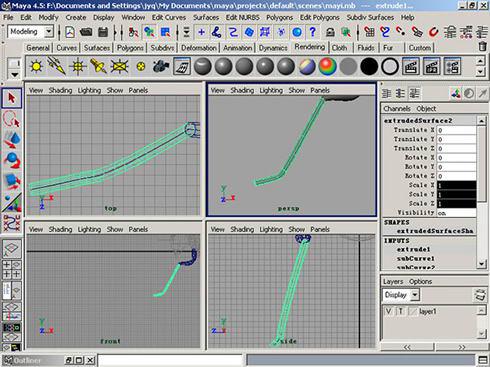Activate the Rotate tool
This screenshot has width=490, height=367.
(12, 160)
